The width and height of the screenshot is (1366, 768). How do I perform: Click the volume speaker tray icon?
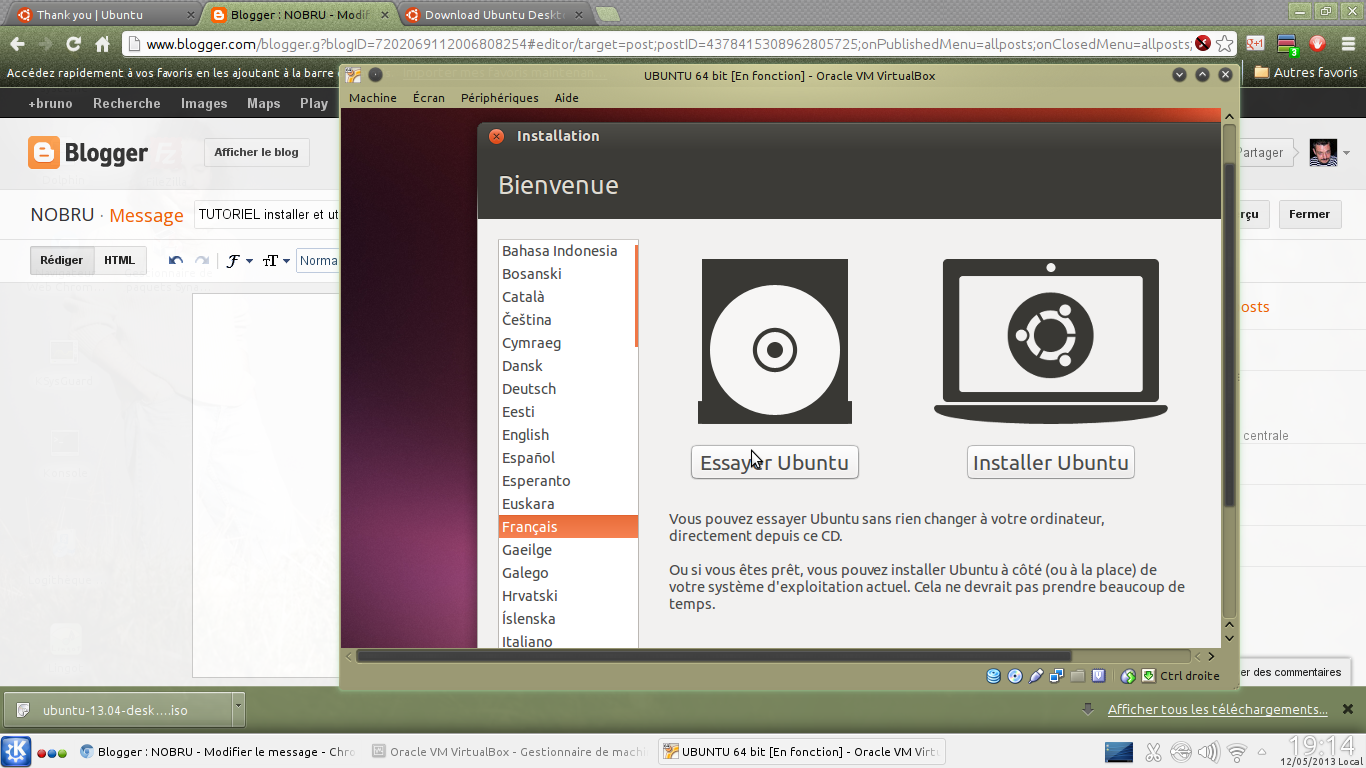click(x=1209, y=752)
